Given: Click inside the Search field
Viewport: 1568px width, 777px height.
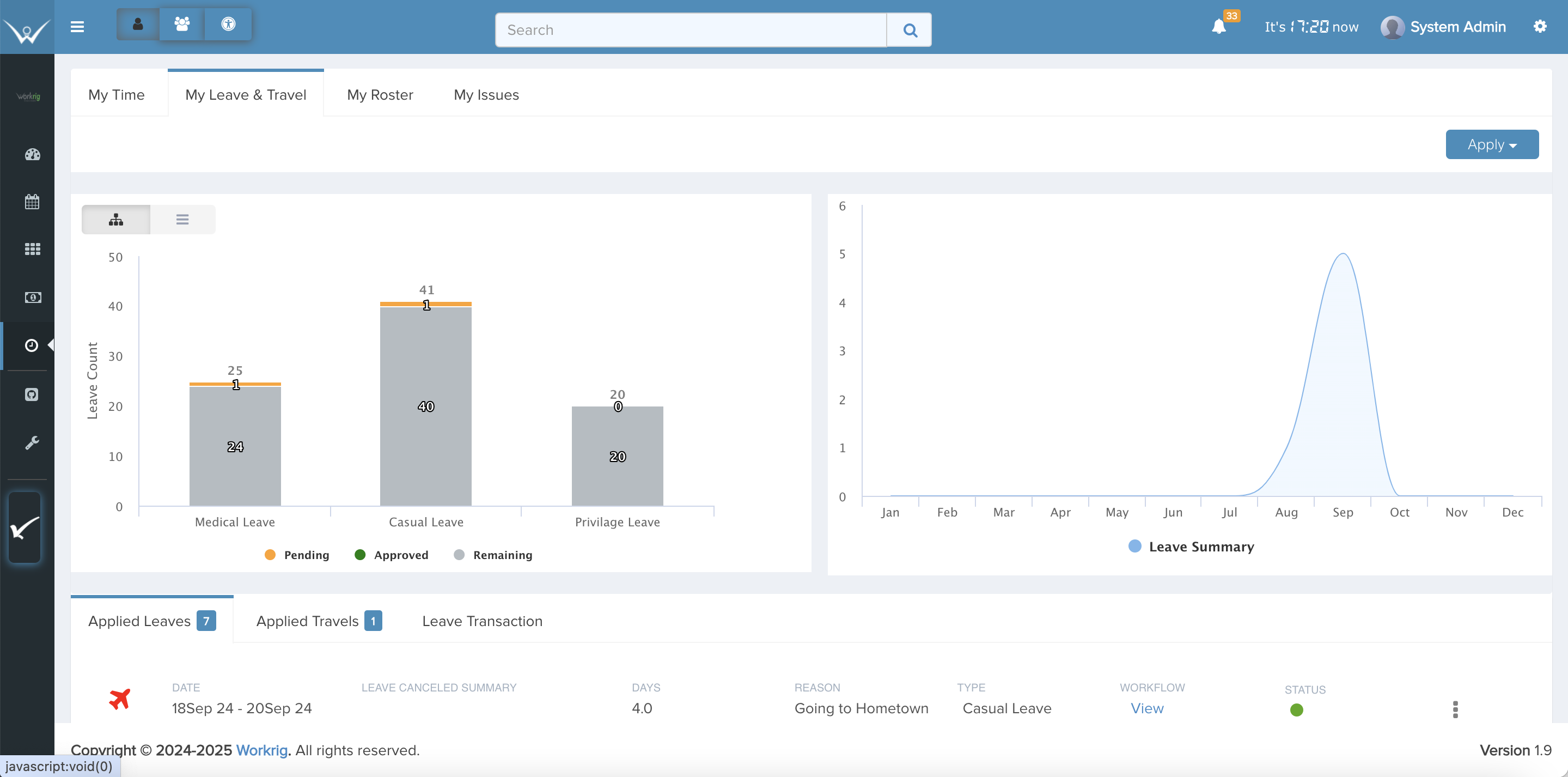Looking at the screenshot, I should pyautogui.click(x=690, y=29).
